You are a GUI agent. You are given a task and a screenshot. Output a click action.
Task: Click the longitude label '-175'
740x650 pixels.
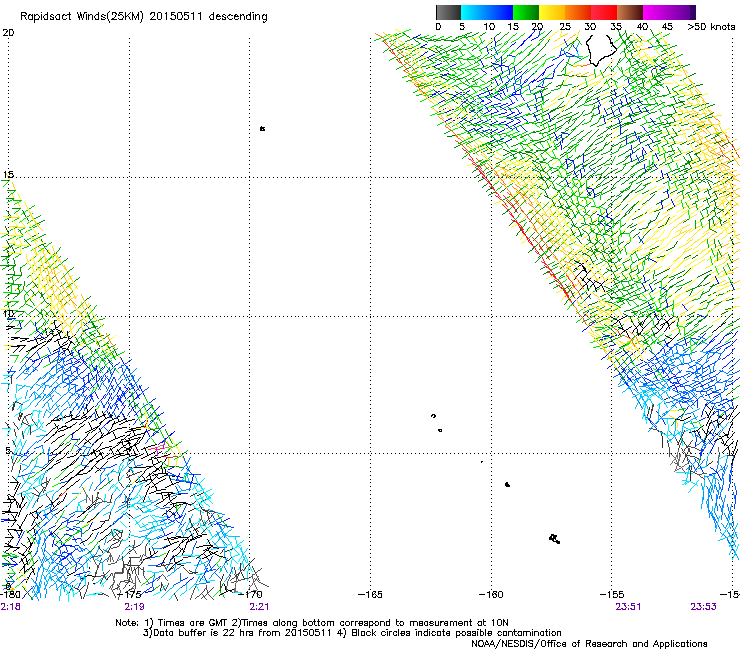(129, 594)
